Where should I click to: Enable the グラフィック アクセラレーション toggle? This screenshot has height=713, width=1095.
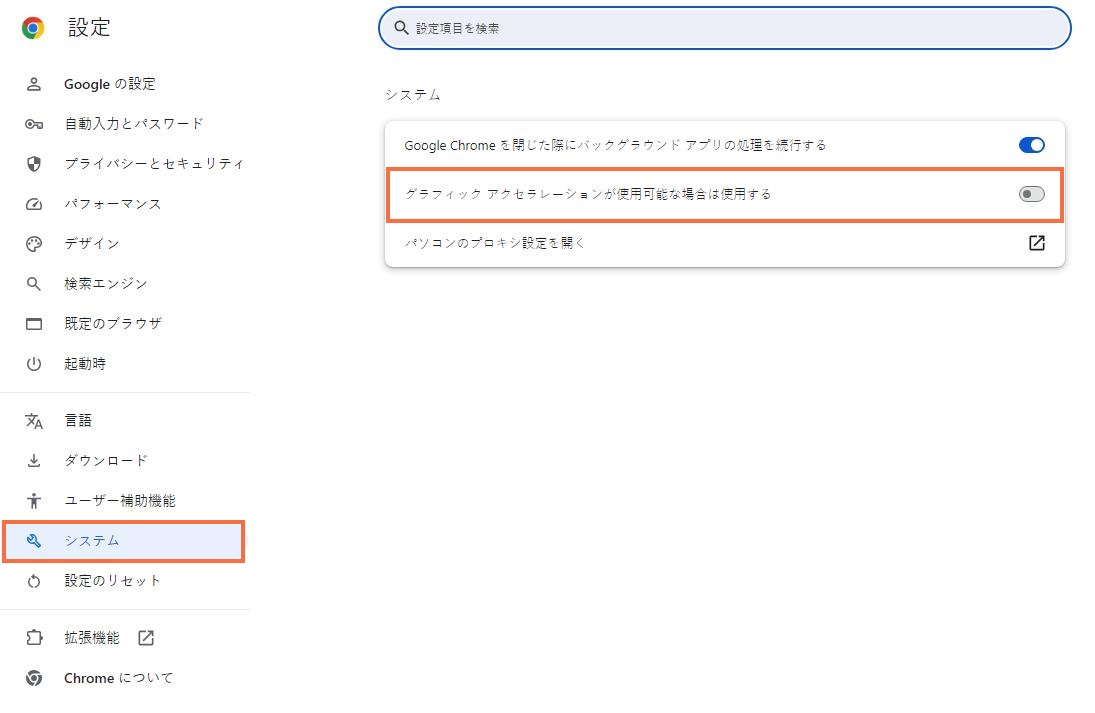(1031, 194)
